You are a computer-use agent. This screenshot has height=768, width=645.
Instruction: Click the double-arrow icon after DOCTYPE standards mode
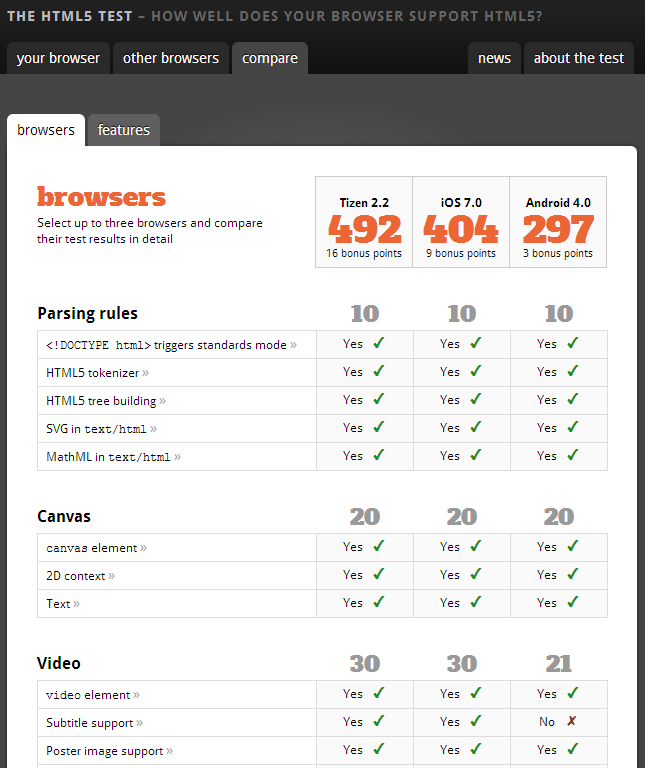tap(293, 345)
